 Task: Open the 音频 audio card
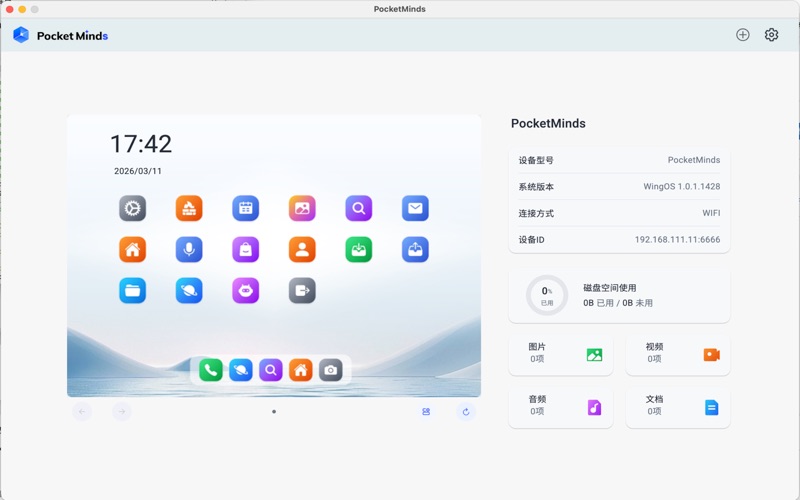[561, 407]
